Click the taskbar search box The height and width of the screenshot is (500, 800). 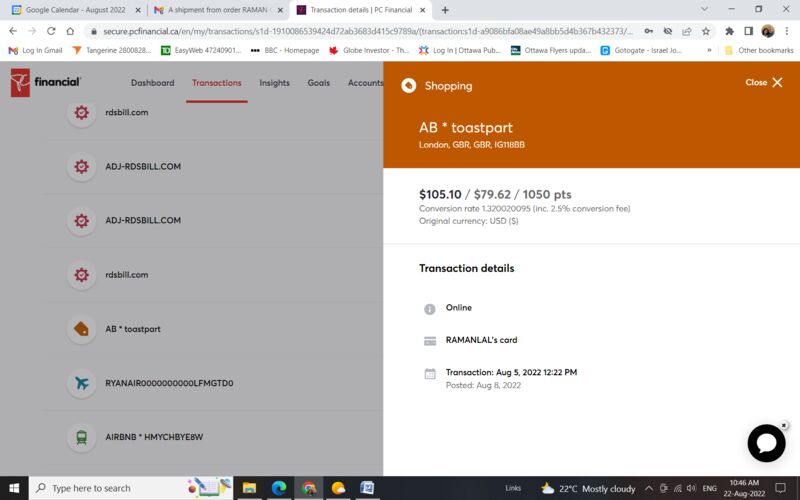click(x=131, y=488)
